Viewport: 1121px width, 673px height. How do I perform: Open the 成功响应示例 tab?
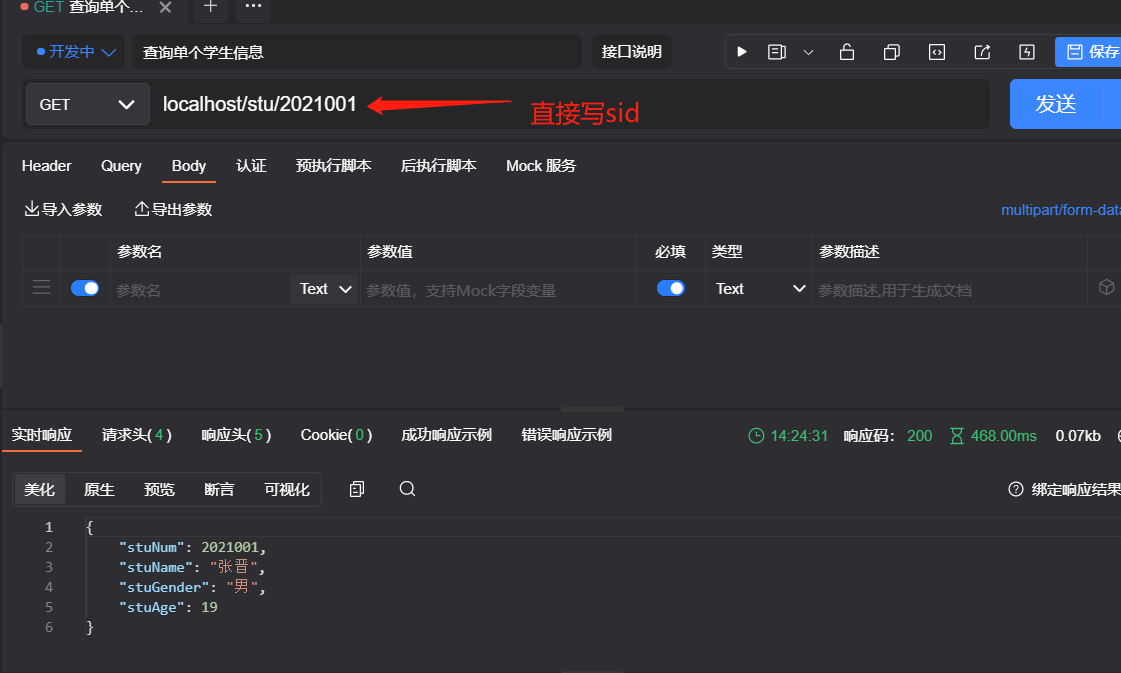click(x=446, y=435)
